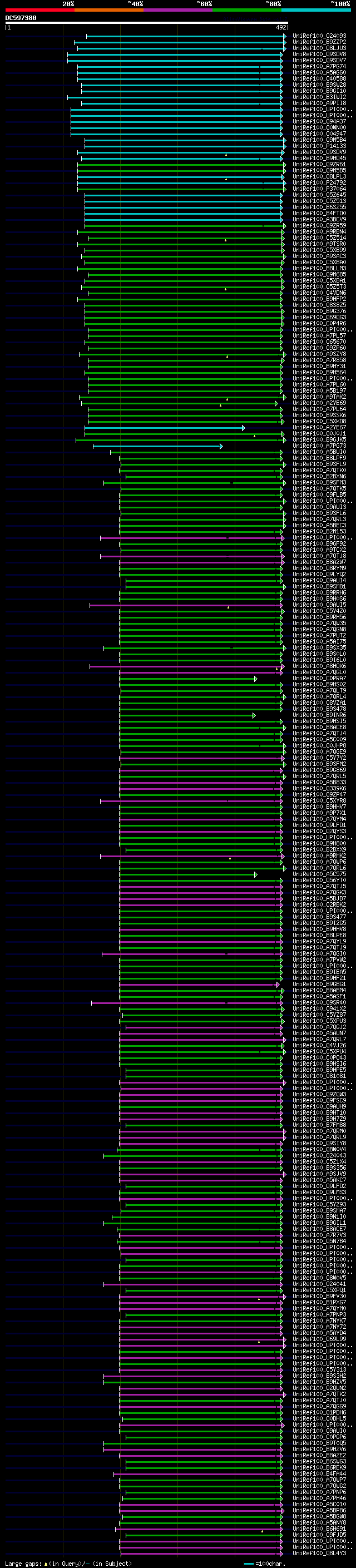Open hit UniRef100_Q8LJU3
The image size is (356, 1568).
click(319, 48)
